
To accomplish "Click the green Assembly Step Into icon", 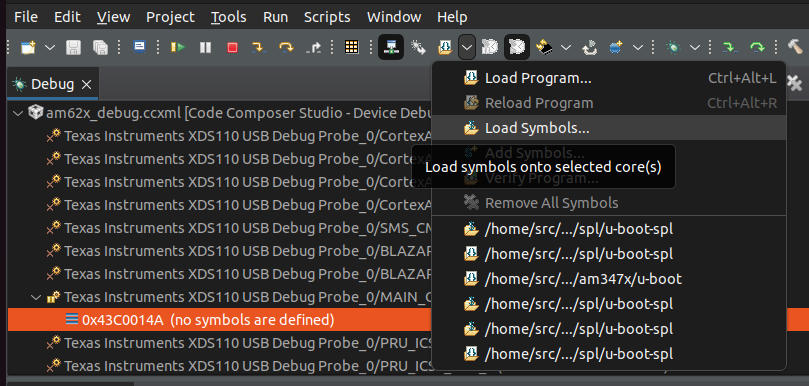I will tap(729, 47).
